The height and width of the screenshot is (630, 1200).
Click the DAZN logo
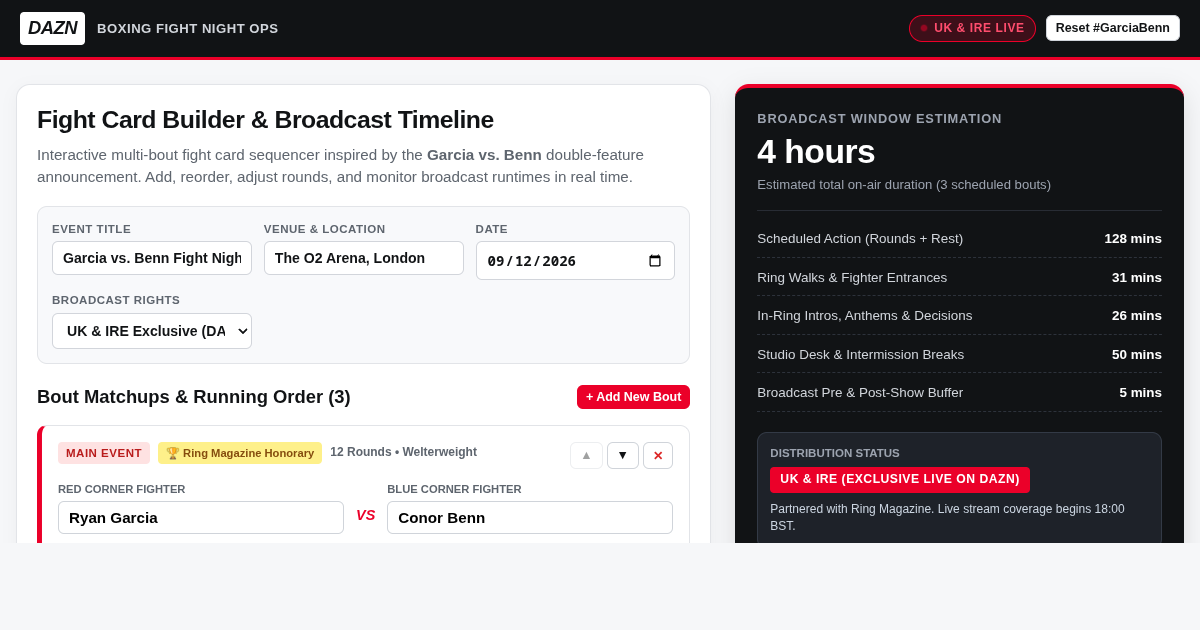[52, 28]
